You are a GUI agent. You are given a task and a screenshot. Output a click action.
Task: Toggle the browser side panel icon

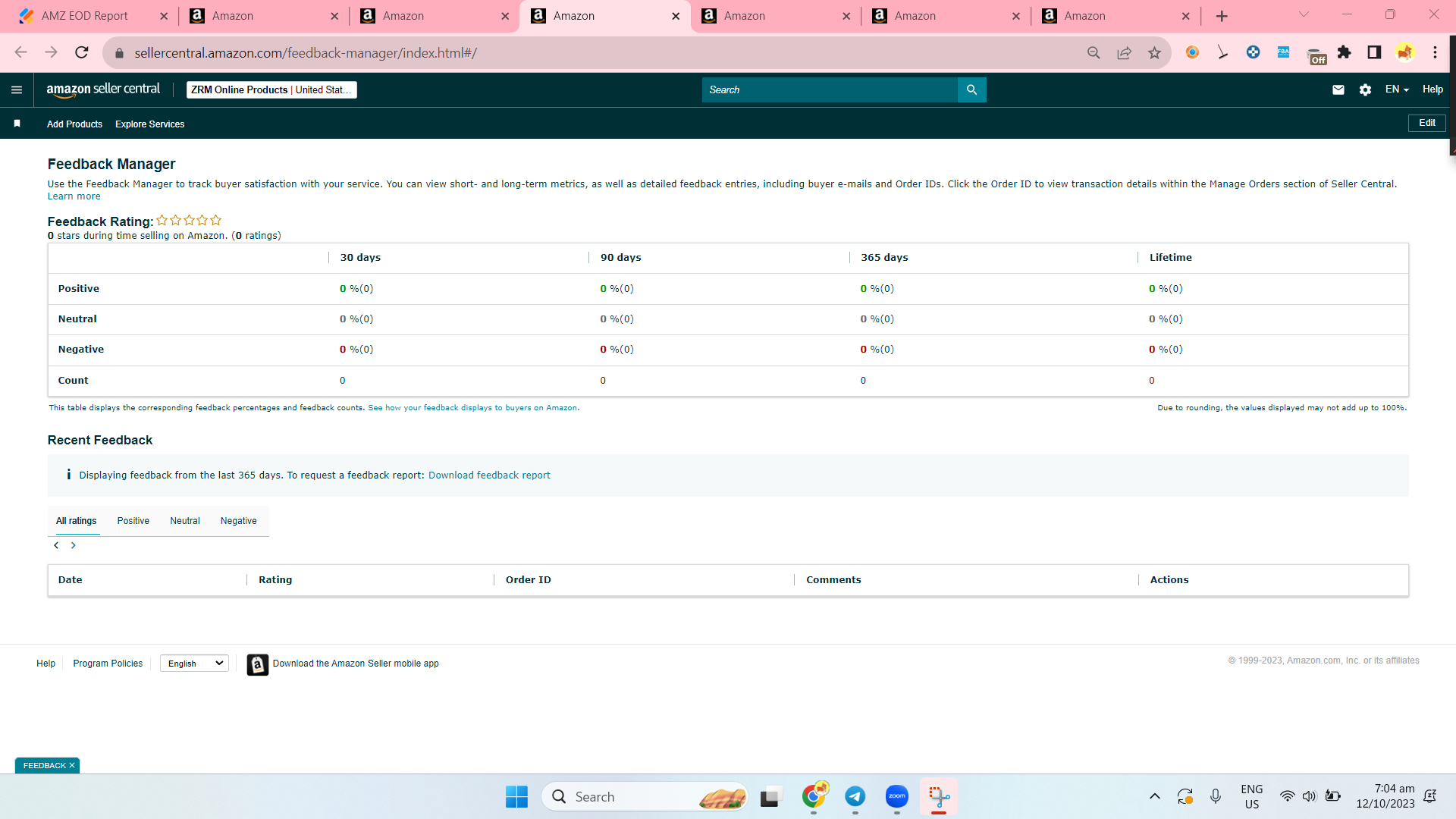pos(1374,52)
